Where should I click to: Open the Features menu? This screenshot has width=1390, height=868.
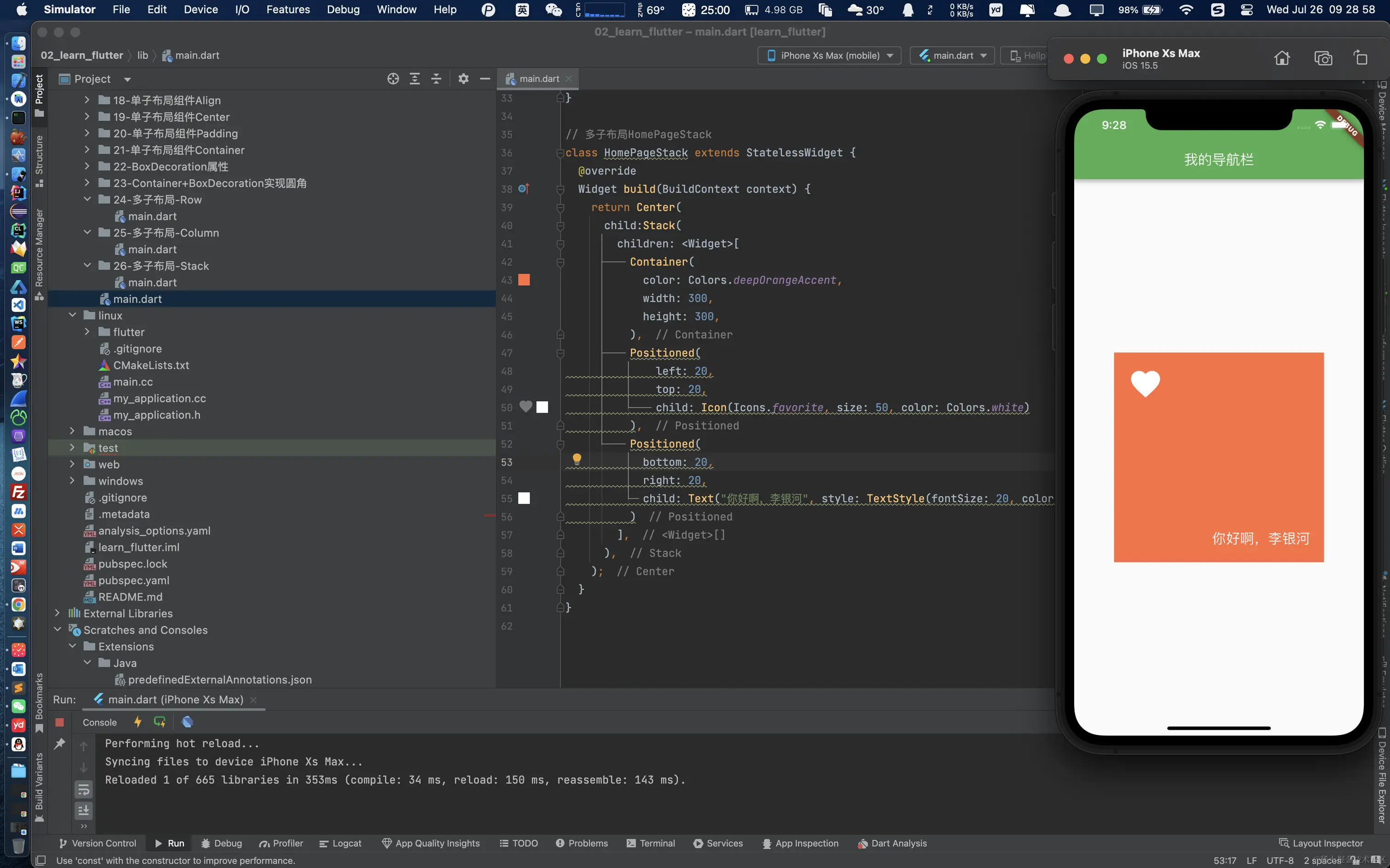(288, 10)
